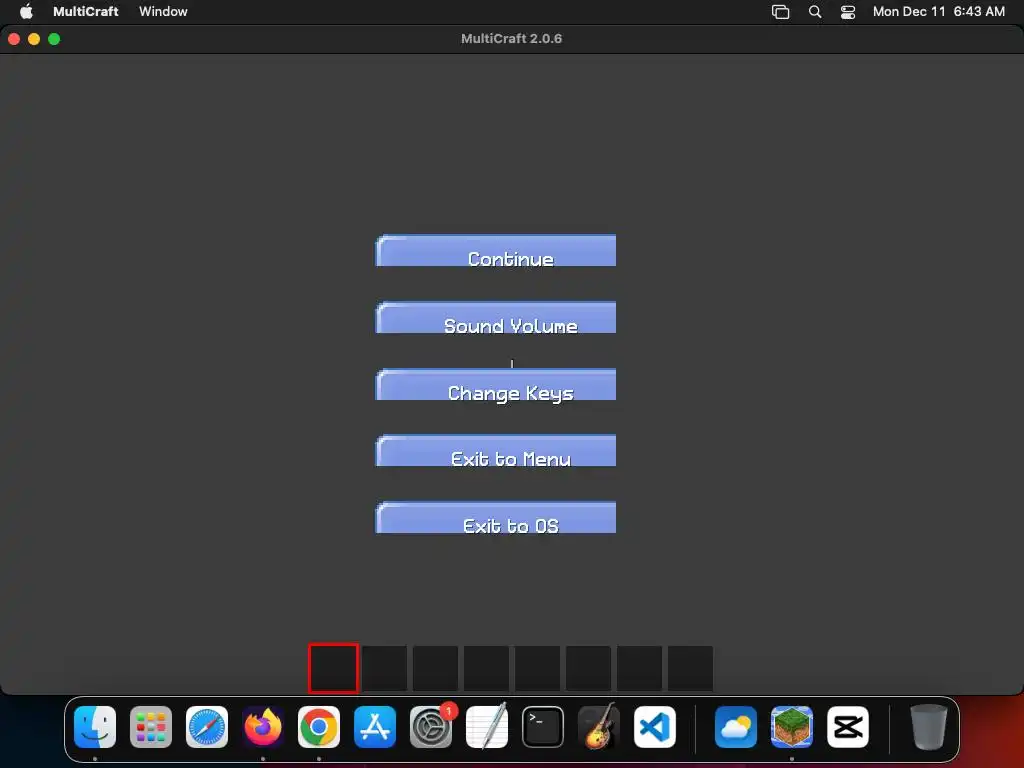Image resolution: width=1024 pixels, height=768 pixels.
Task: Open System Settings from the Dock
Action: (x=431, y=727)
